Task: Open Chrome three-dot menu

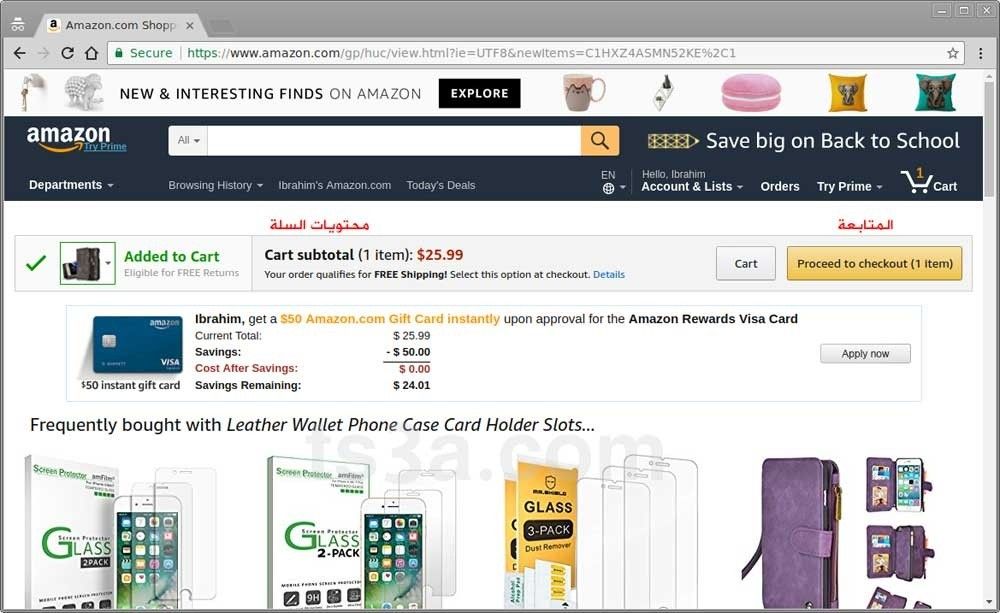Action: pos(981,53)
